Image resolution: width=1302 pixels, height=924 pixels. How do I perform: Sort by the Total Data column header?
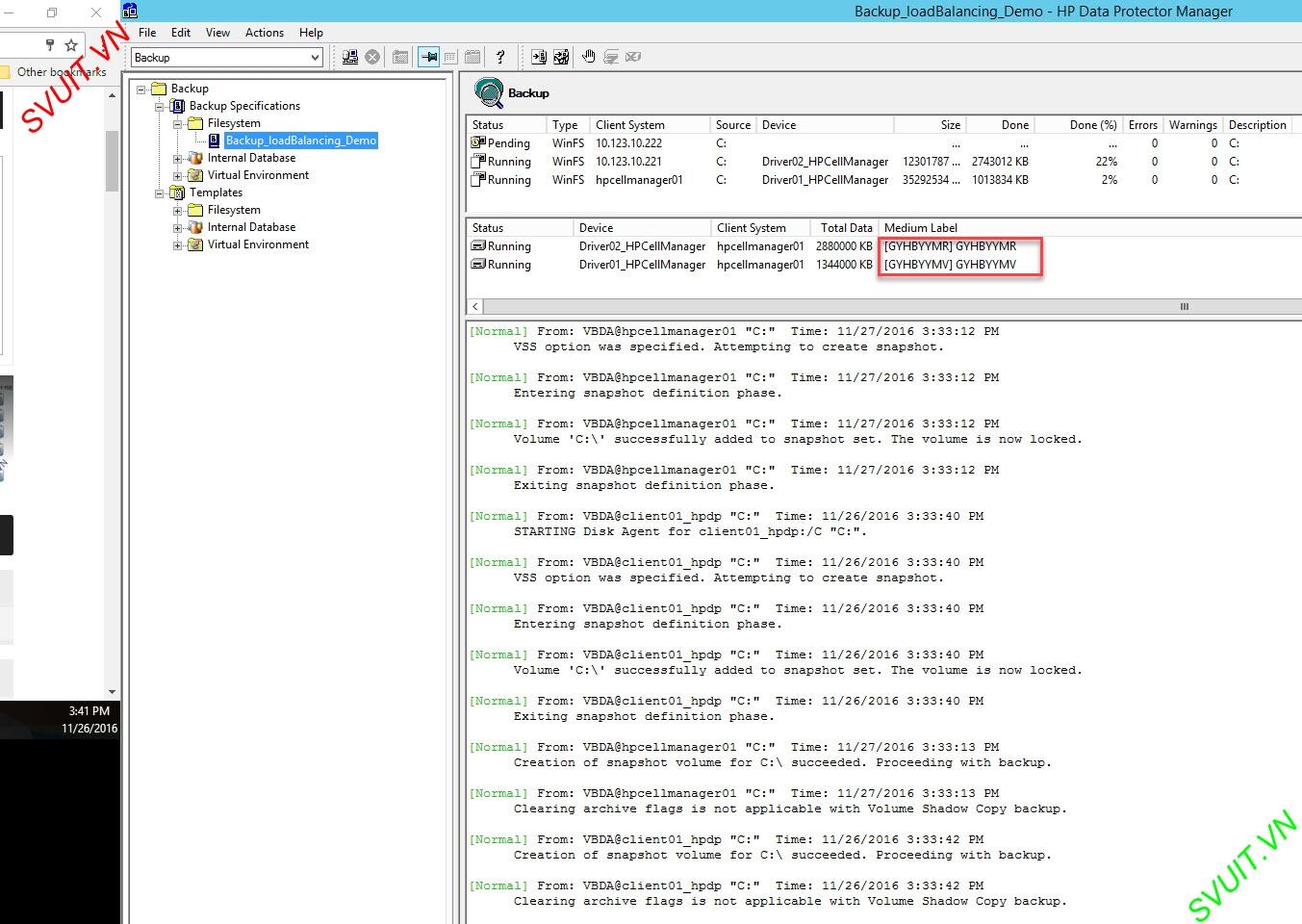click(x=843, y=228)
